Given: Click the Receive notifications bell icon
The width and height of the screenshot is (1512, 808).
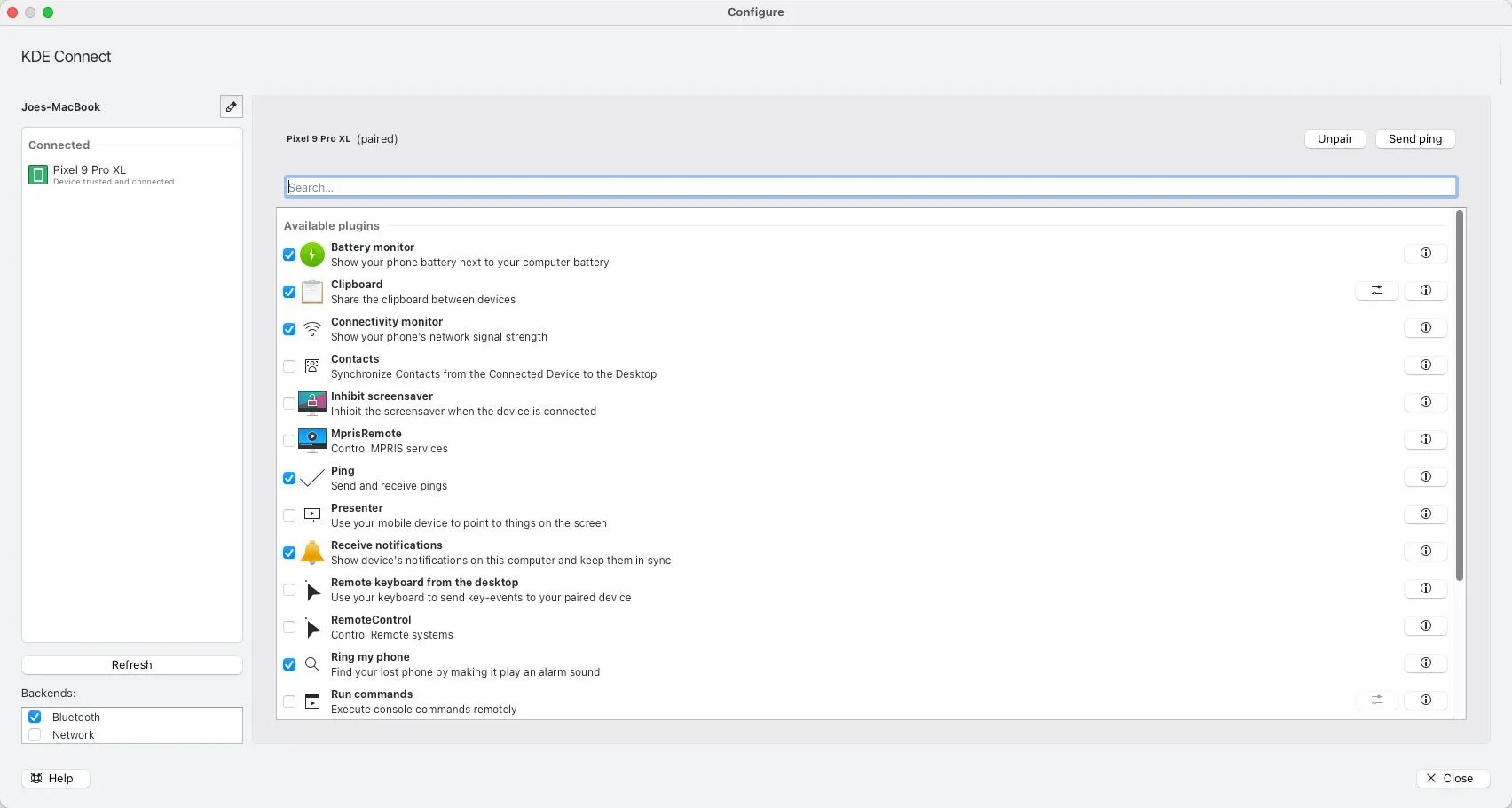Looking at the screenshot, I should (312, 553).
